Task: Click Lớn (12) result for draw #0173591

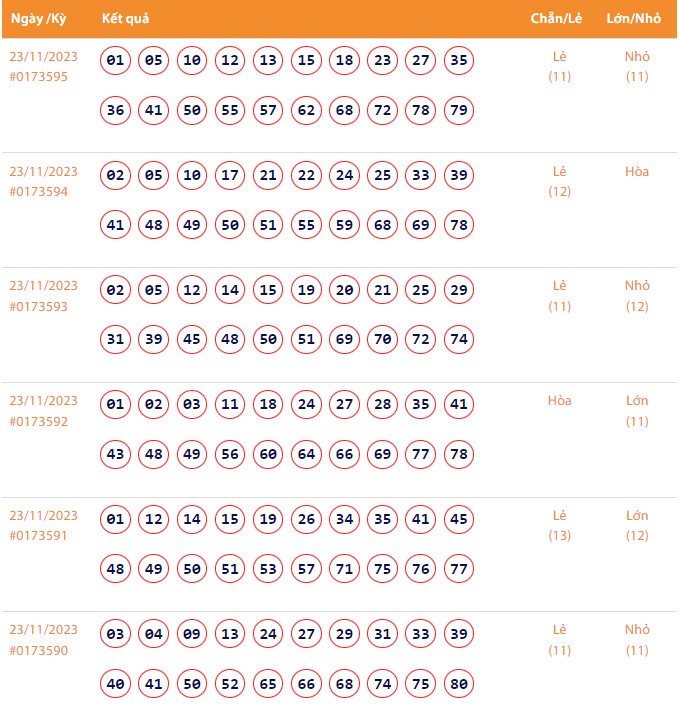Action: [637, 526]
